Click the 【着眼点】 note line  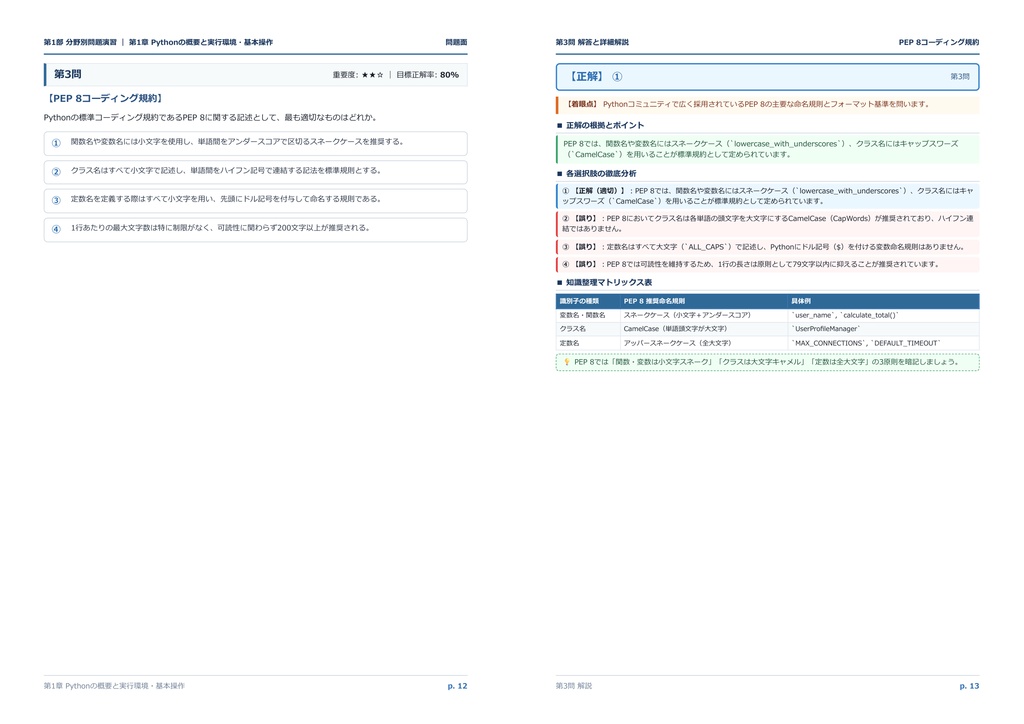tap(767, 104)
